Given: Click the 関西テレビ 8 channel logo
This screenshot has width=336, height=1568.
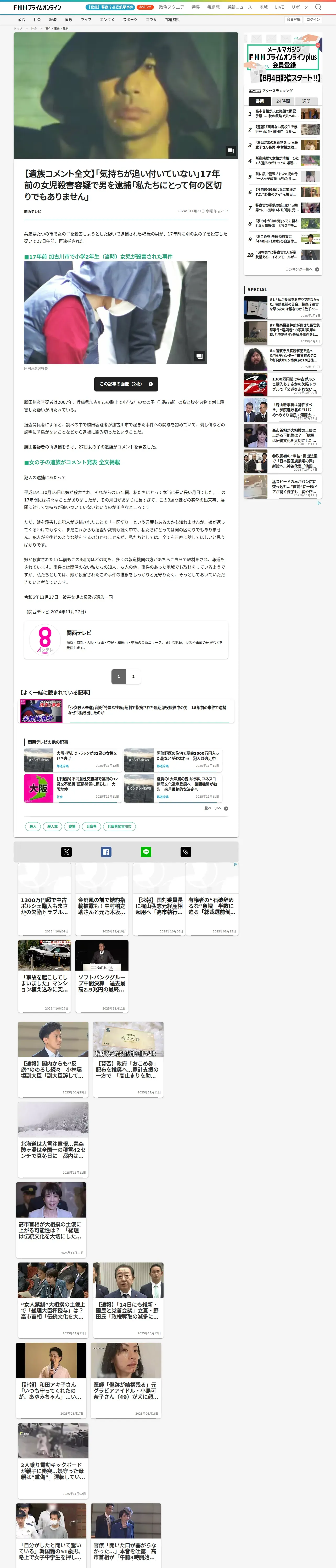Looking at the screenshot, I should (x=45, y=640).
